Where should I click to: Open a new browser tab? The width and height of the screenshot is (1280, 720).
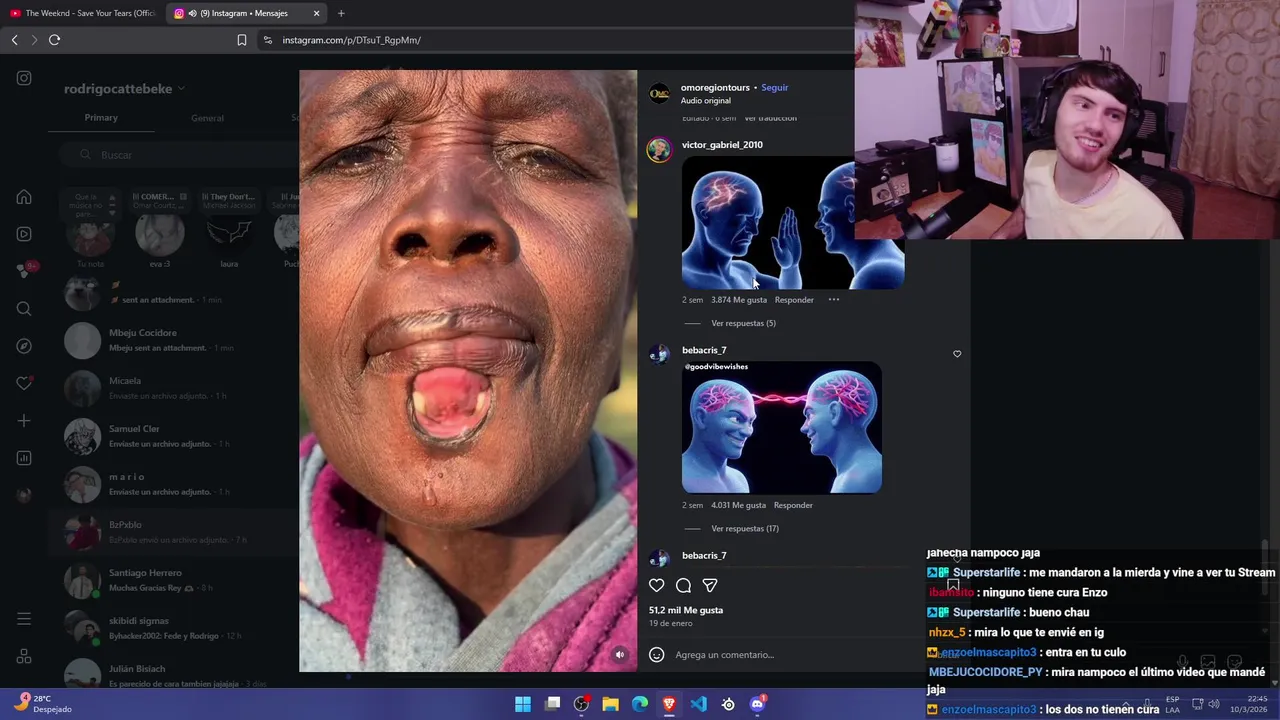click(341, 13)
